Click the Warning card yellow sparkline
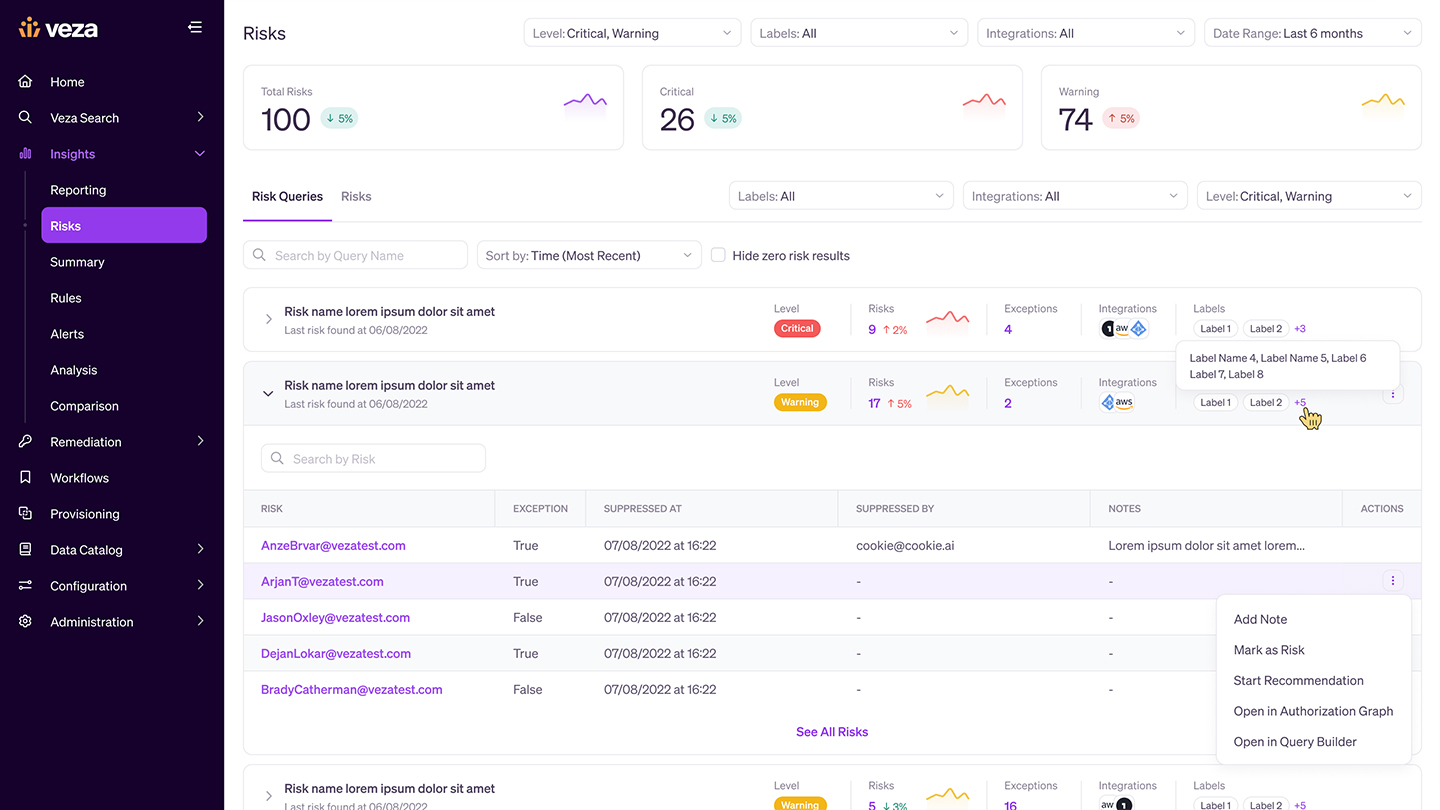Image resolution: width=1440 pixels, height=810 pixels. pyautogui.click(x=1383, y=101)
